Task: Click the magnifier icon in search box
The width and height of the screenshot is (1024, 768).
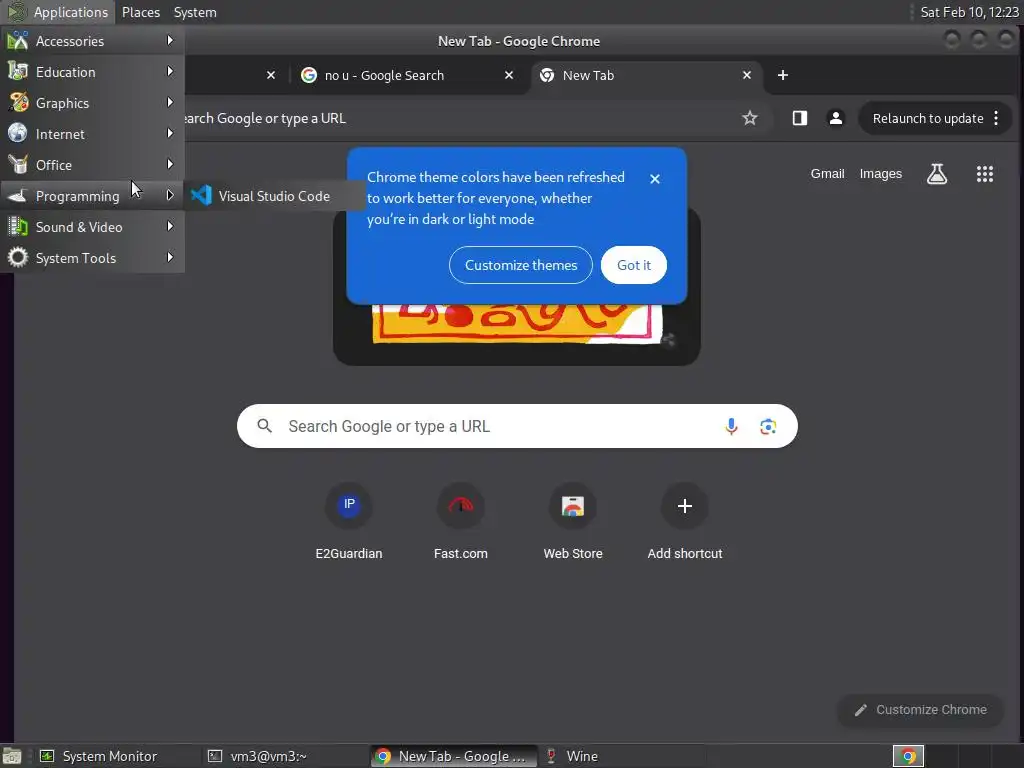Action: click(x=264, y=426)
